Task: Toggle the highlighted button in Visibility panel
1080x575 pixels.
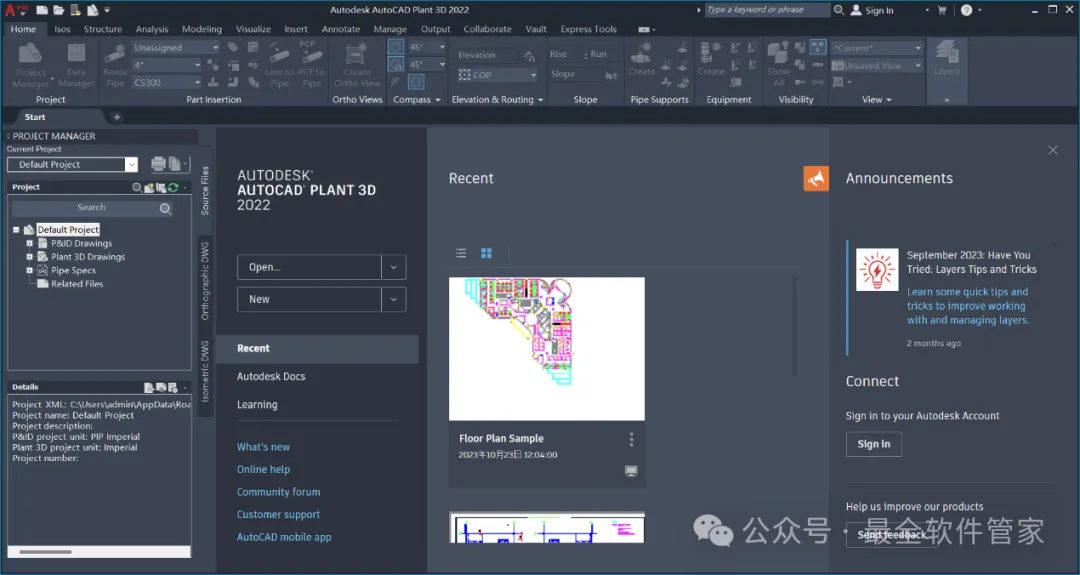Action: (x=818, y=47)
